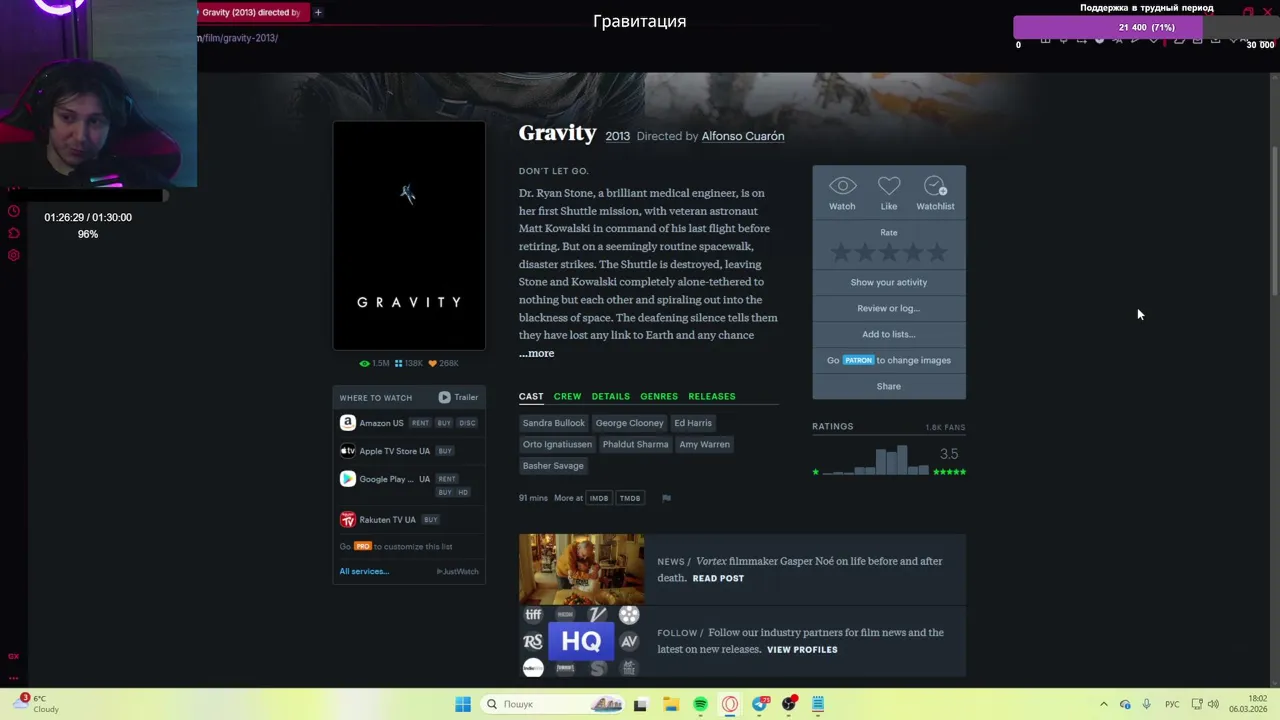Switch to the Details tab
This screenshot has height=720, width=1280.
[610, 396]
